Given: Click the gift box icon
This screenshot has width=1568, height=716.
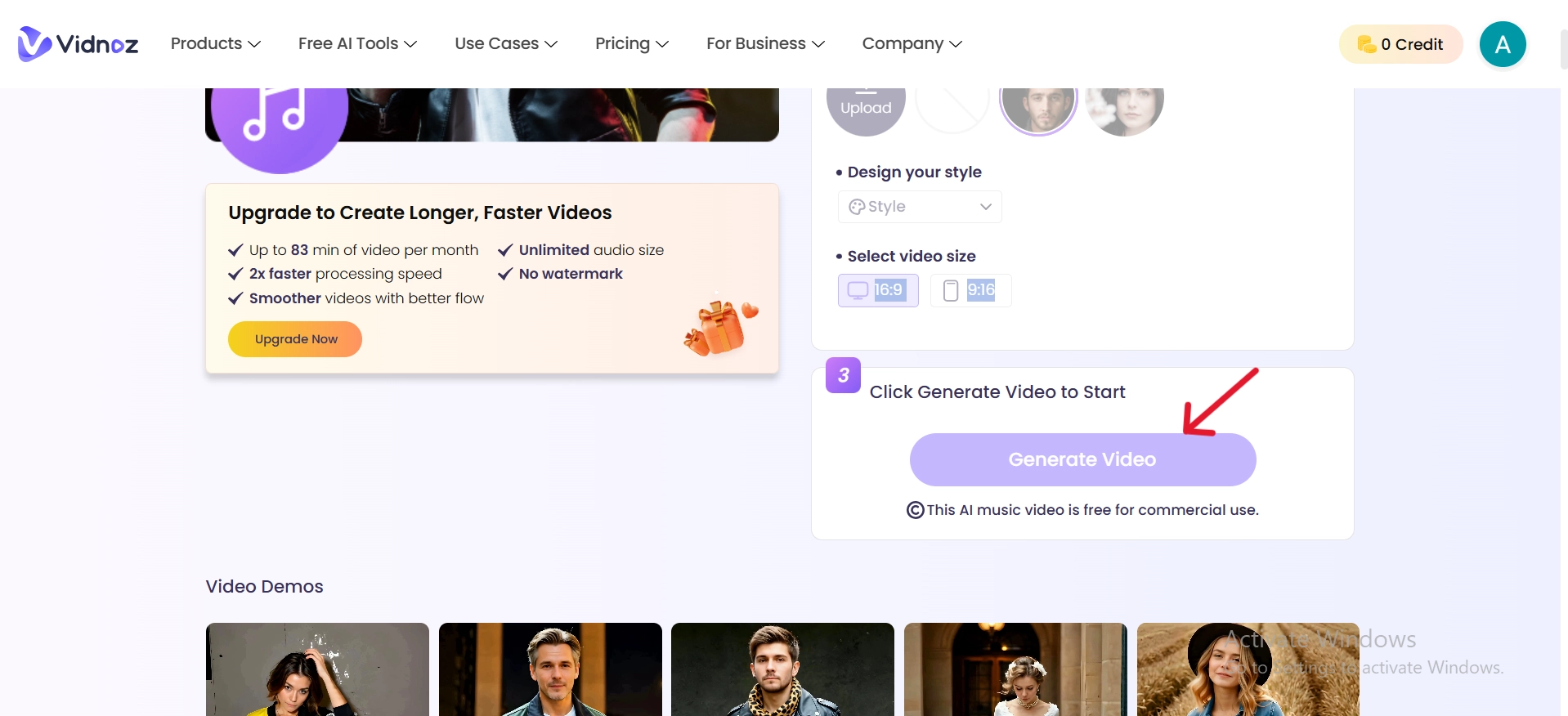Looking at the screenshot, I should 721,328.
